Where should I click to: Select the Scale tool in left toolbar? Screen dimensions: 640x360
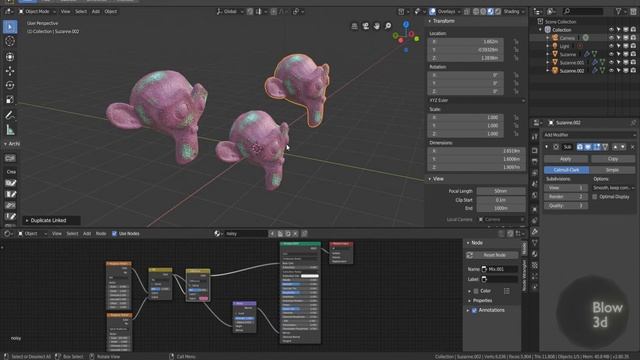tap(10, 100)
